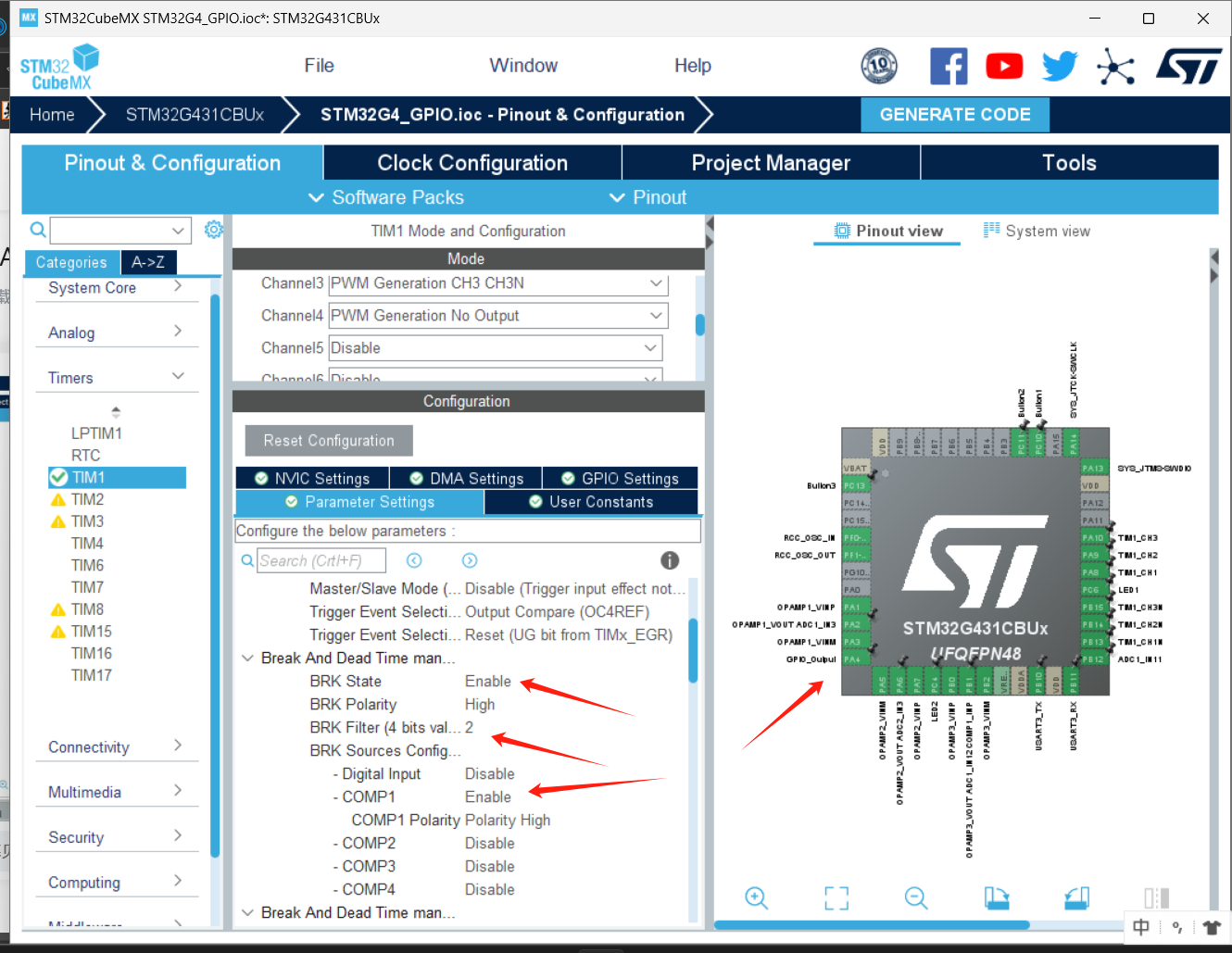Go to previous parameter search result
The image size is (1232, 953).
click(414, 560)
